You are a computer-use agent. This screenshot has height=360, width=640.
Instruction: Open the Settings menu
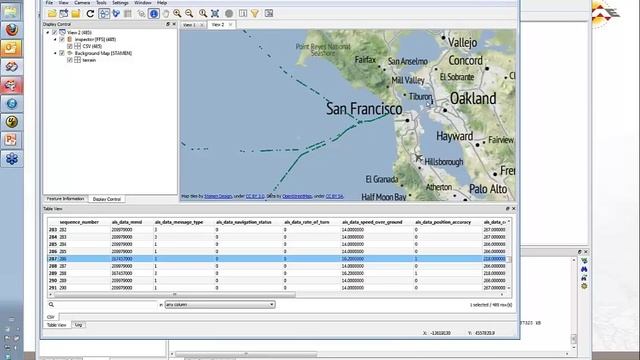pyautogui.click(x=120, y=2)
